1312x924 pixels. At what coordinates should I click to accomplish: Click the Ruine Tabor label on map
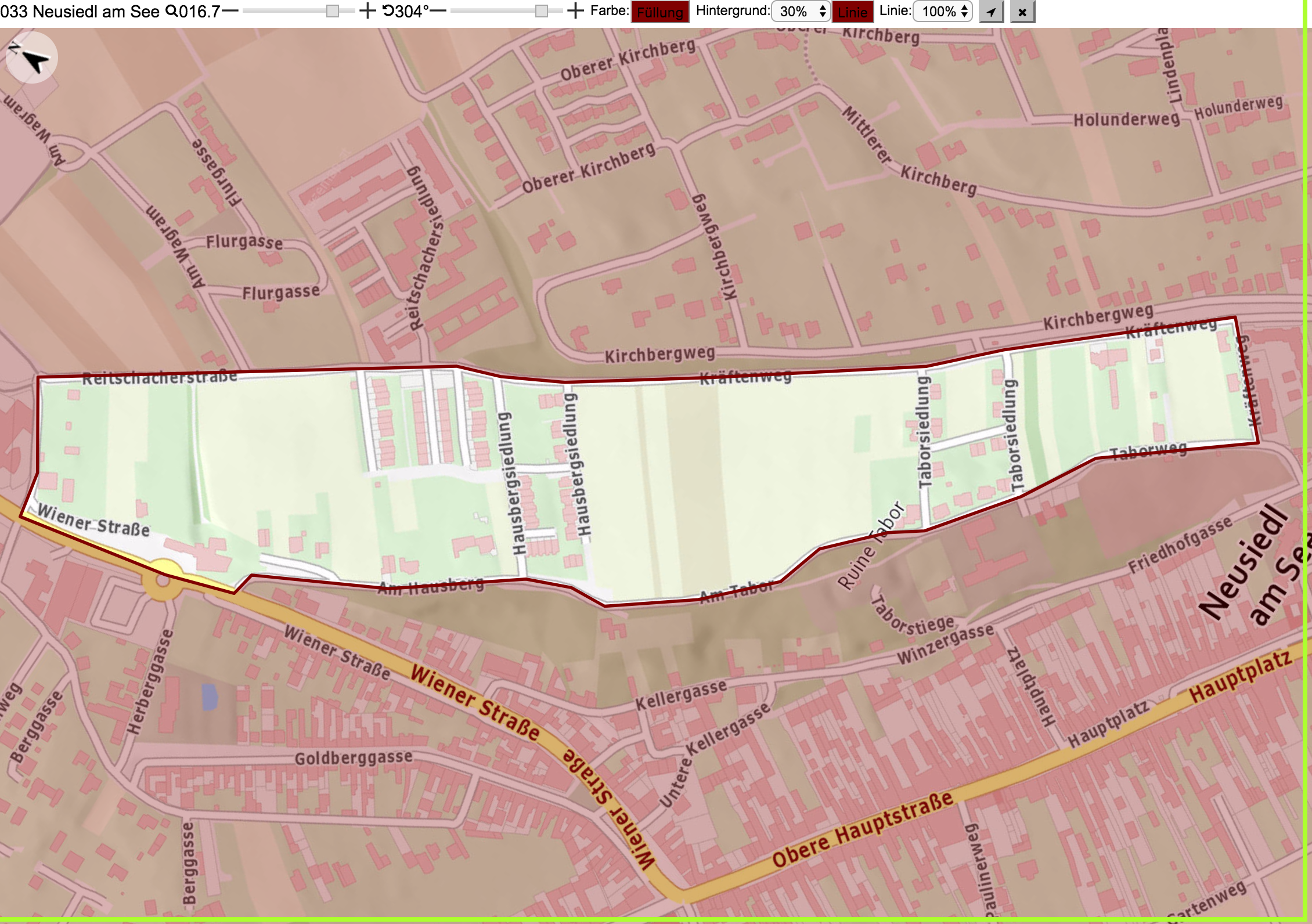[871, 545]
